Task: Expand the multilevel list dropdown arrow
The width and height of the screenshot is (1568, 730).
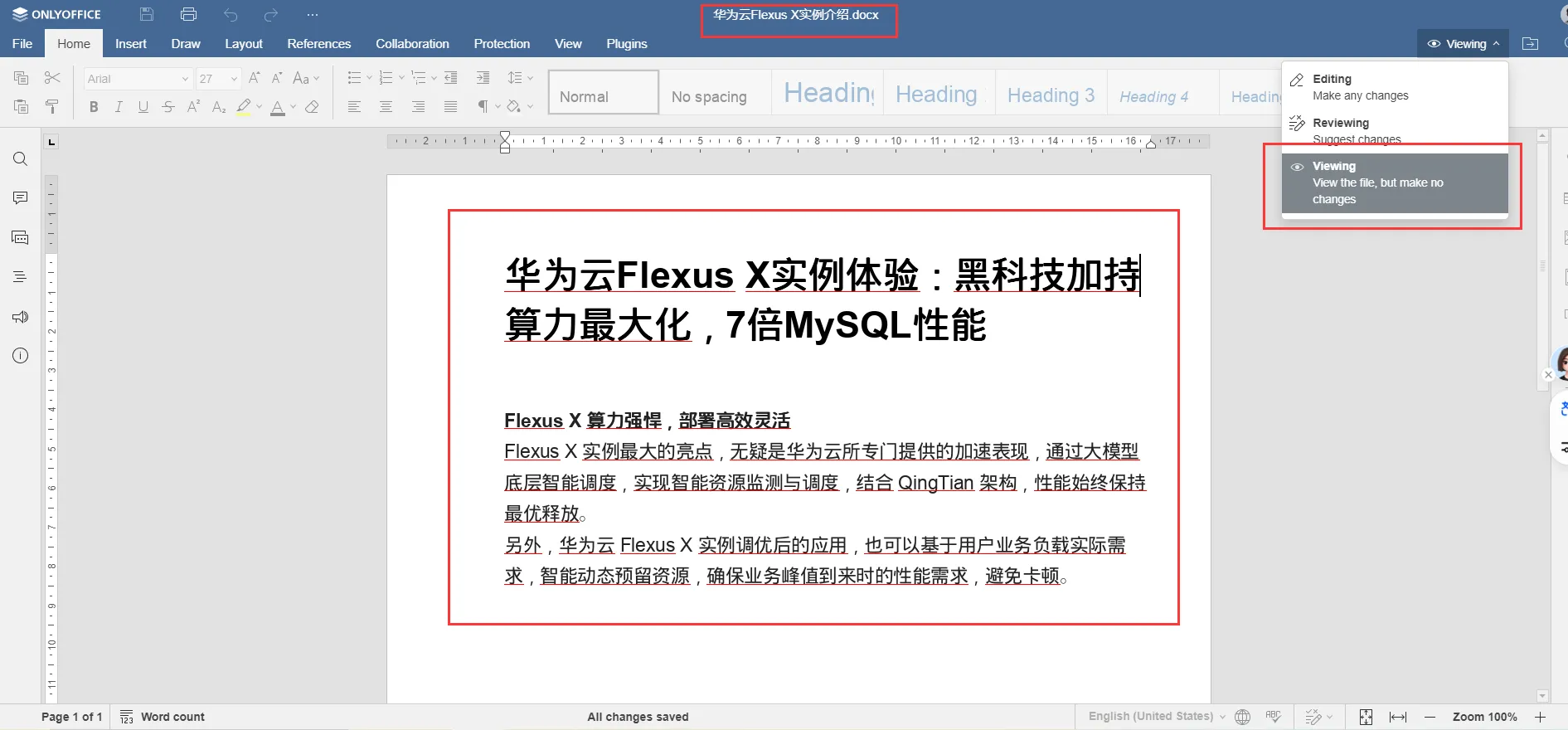Action: tap(434, 78)
